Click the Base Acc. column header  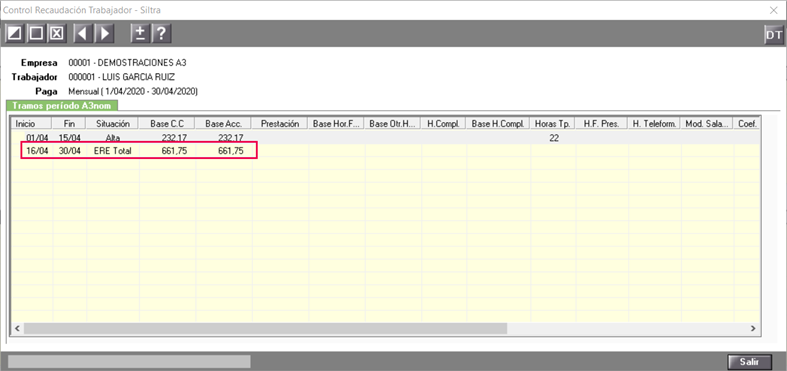(x=224, y=123)
